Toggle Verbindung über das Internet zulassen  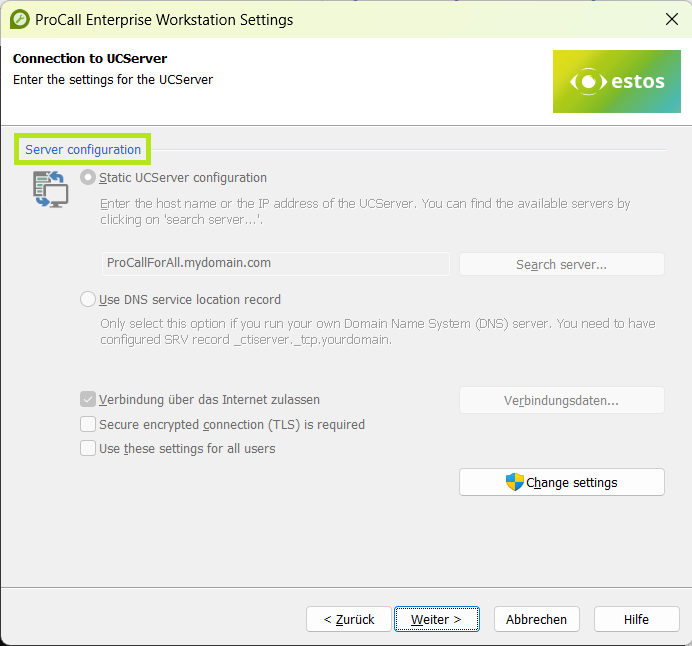tap(88, 400)
